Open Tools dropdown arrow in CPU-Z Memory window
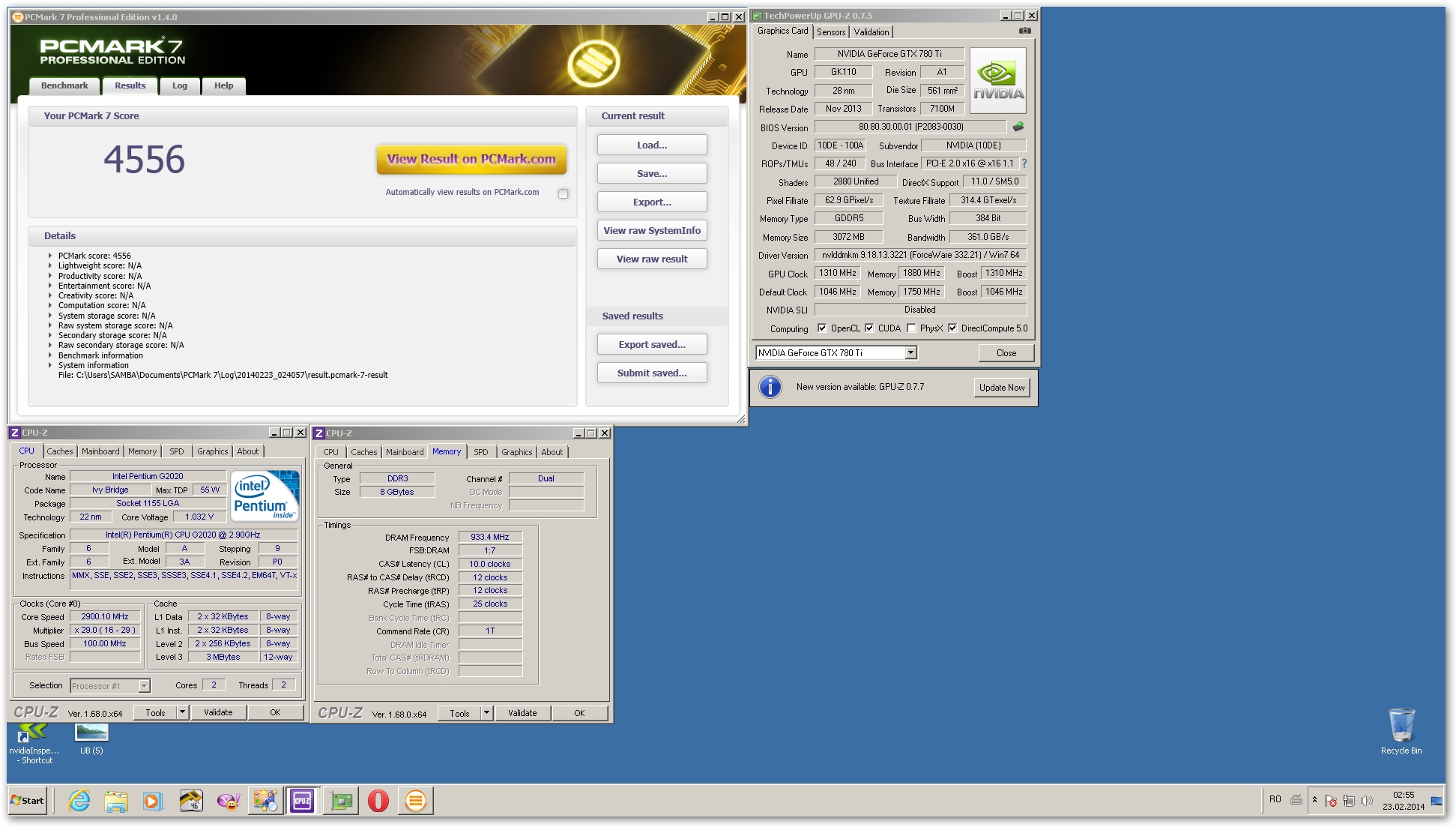Viewport: 1456px width, 827px height. pos(486,713)
